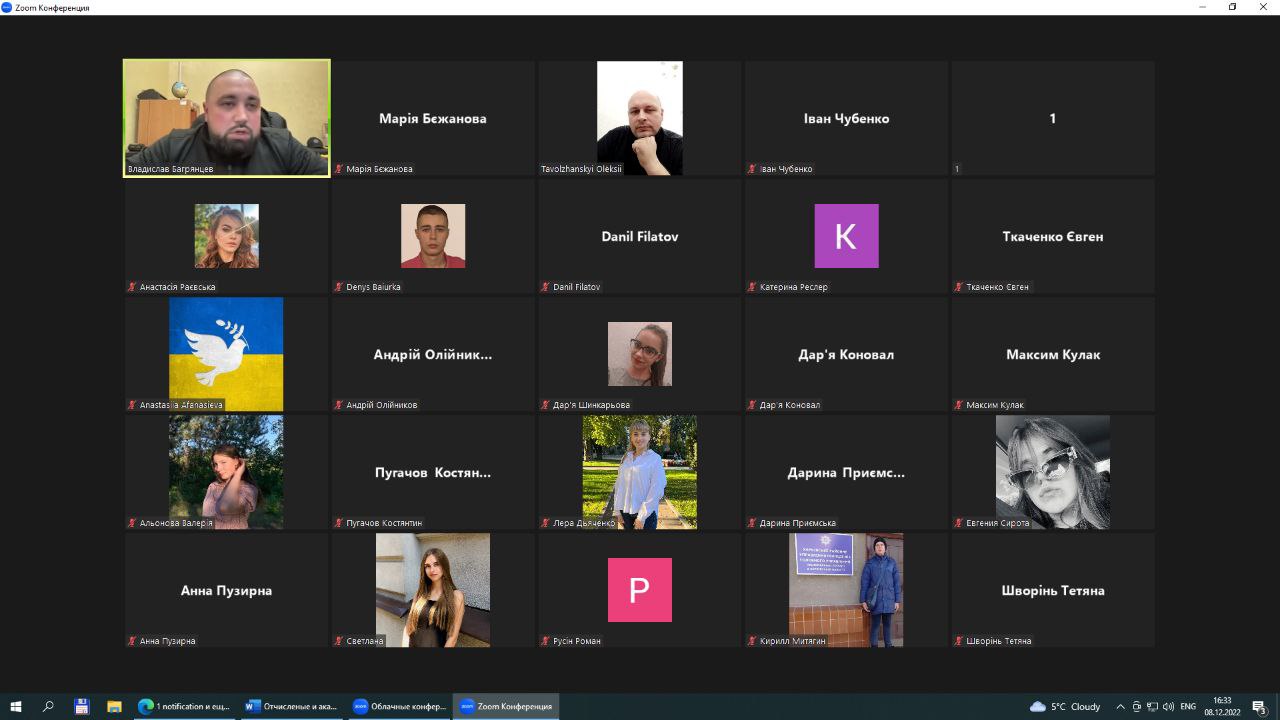Toggle the volume speaker icon in system tray
The height and width of the screenshot is (720, 1280).
(1167, 706)
